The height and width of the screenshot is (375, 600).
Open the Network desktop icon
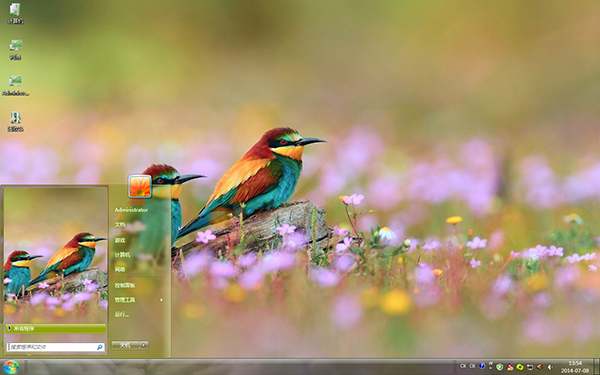click(x=15, y=49)
